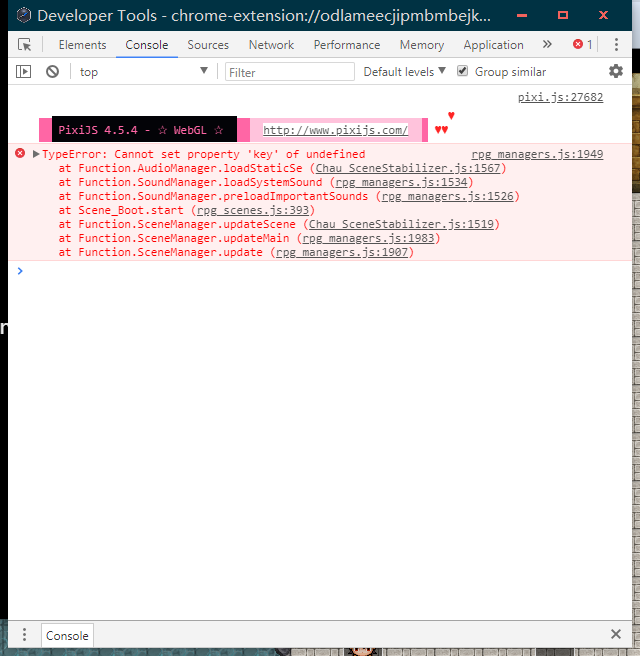
Task: Clear the console with the ban icon
Action: tap(52, 72)
